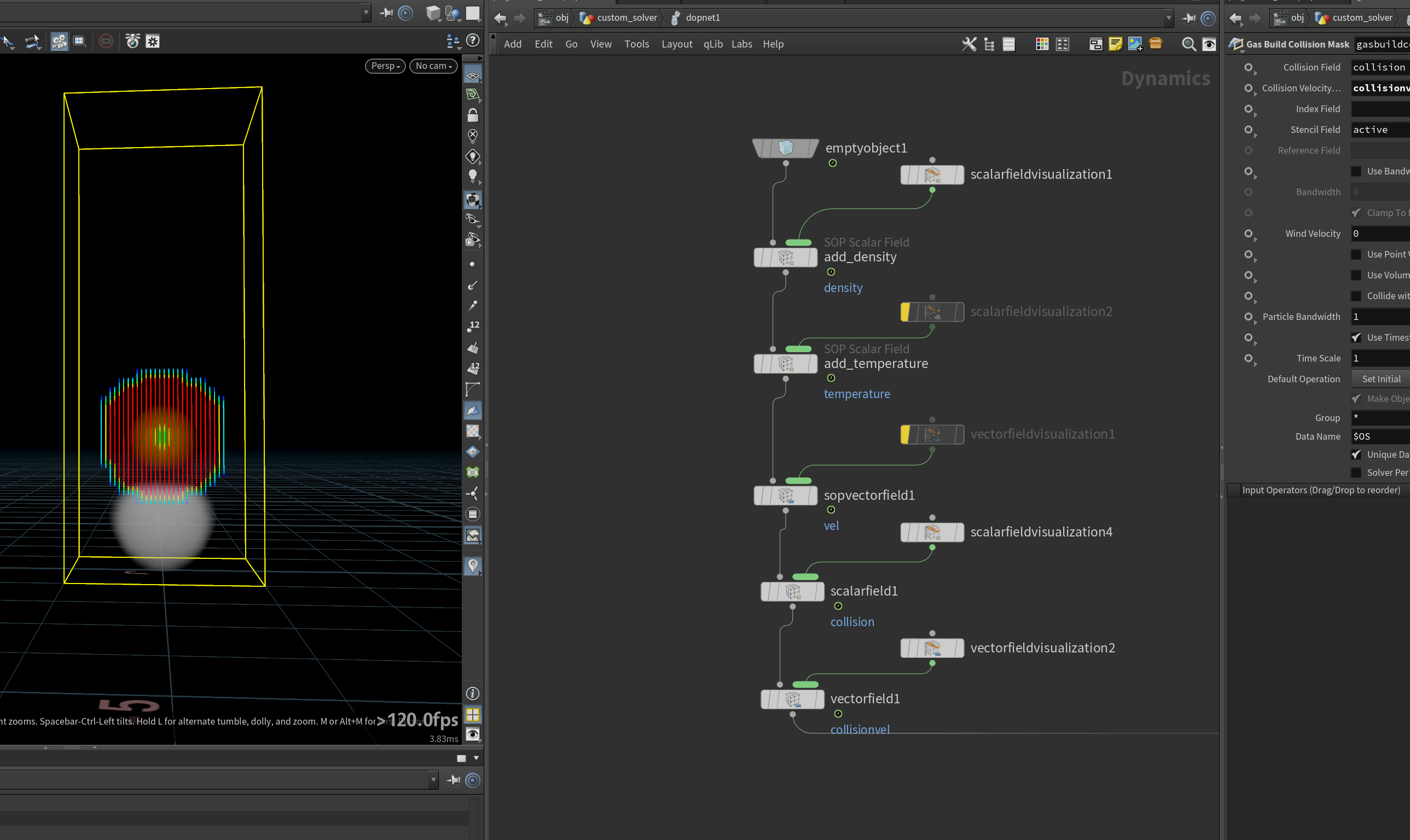Enable the Collide with checkbox
The height and width of the screenshot is (840, 1410).
click(1356, 296)
